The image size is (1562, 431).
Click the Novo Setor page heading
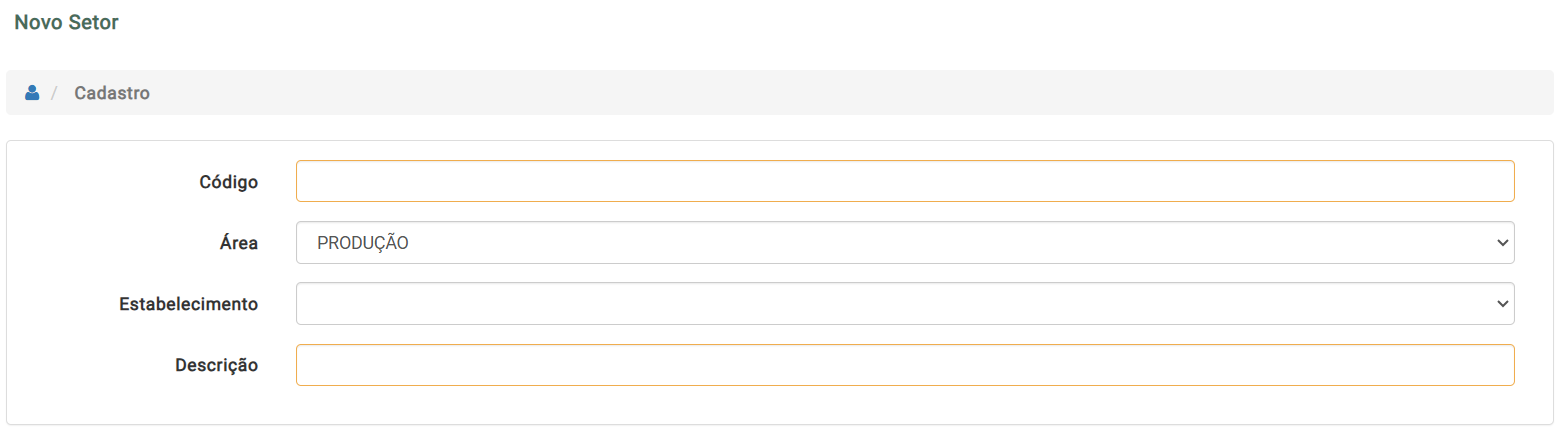(67, 22)
